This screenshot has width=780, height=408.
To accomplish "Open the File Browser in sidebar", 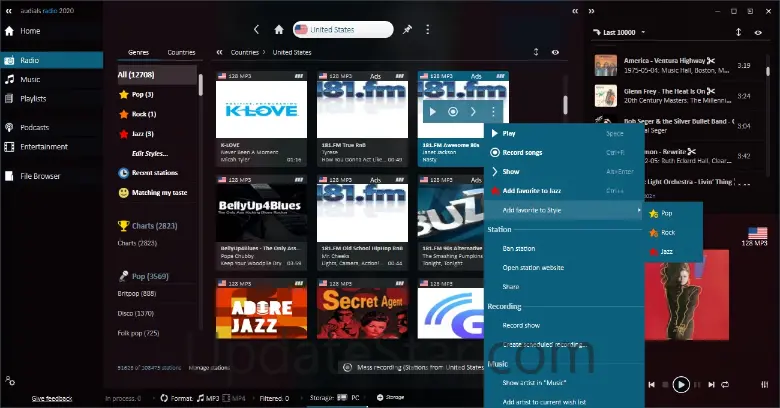I will click(40, 176).
